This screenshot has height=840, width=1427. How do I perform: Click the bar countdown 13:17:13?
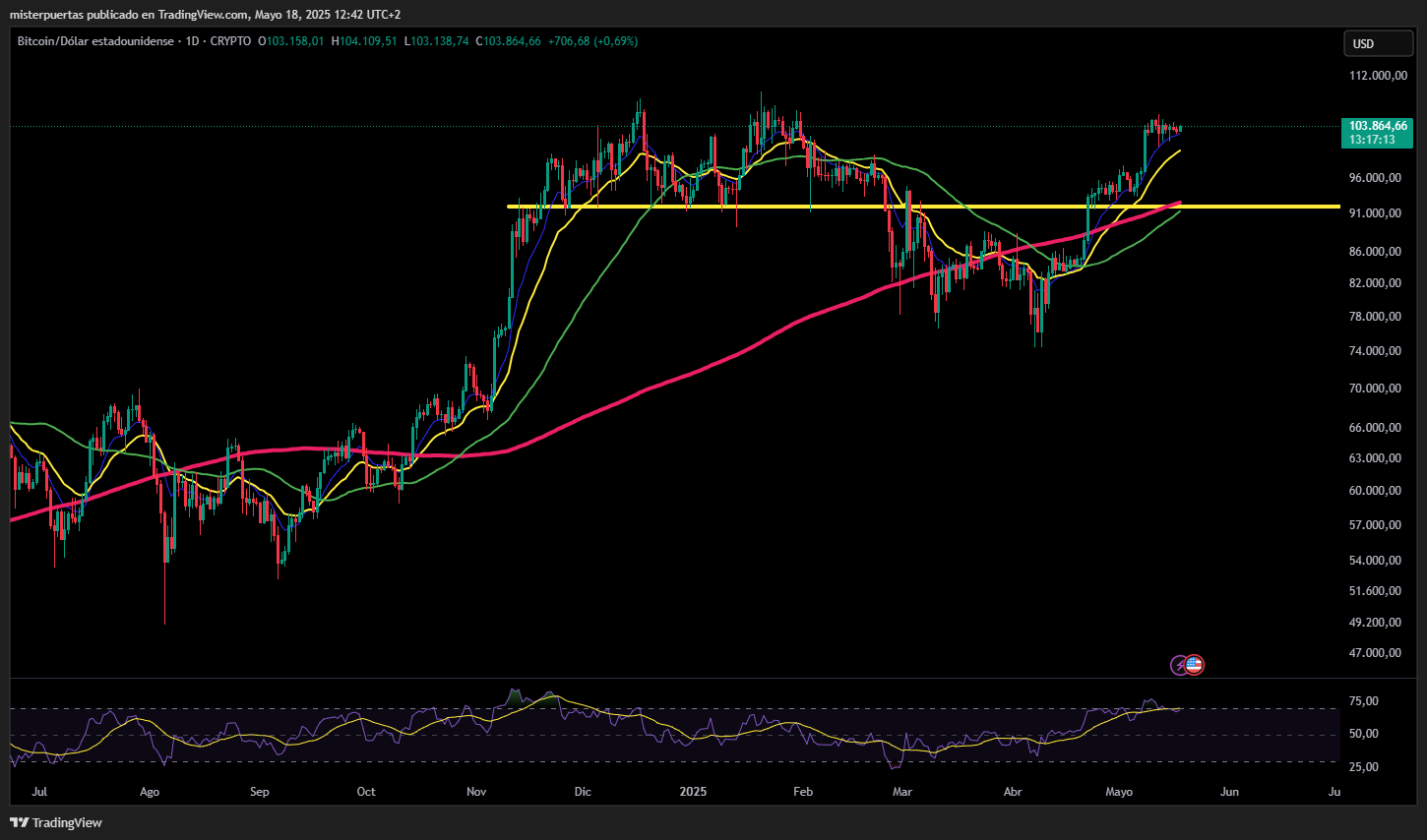(x=1372, y=140)
